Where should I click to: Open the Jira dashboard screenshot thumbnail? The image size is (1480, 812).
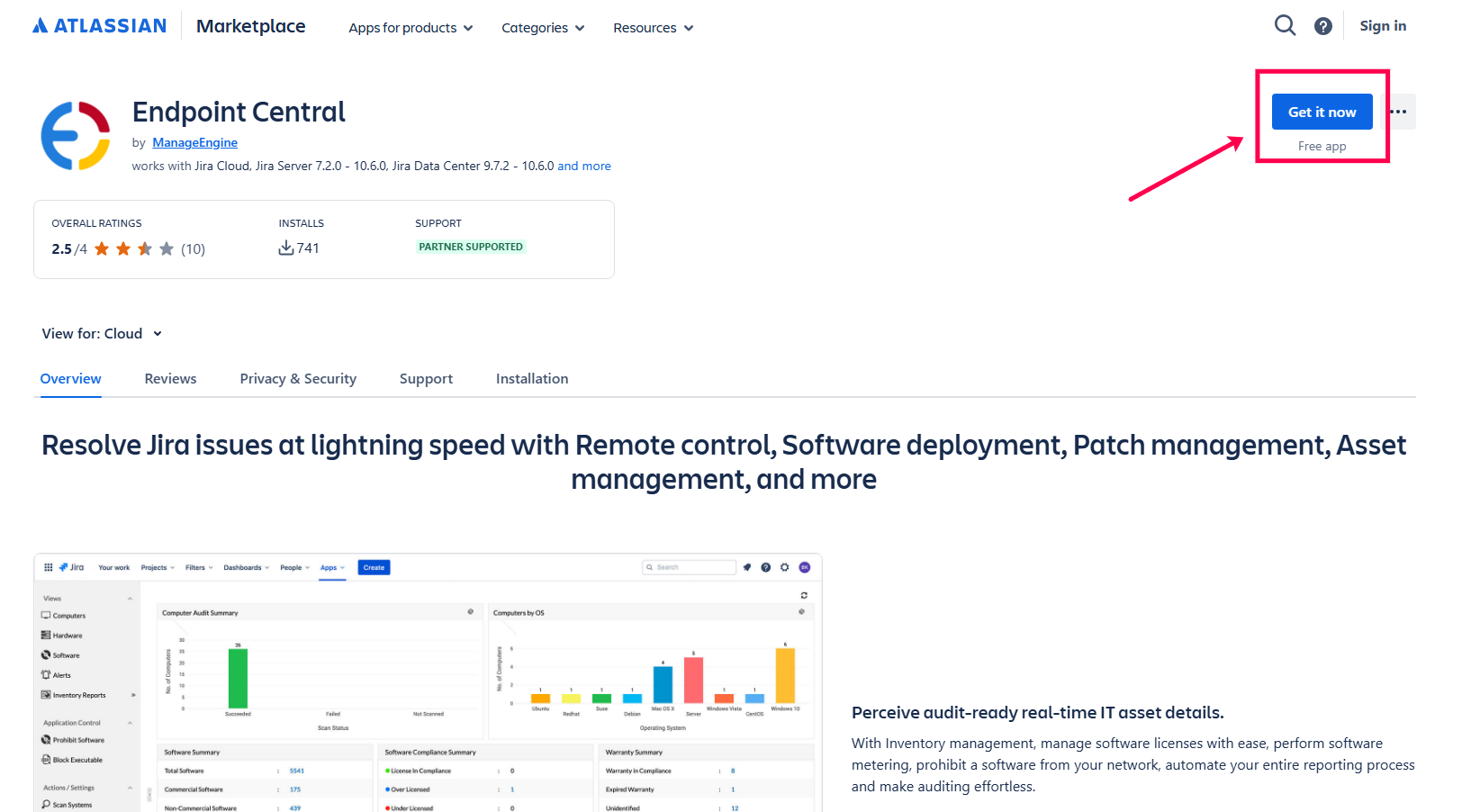coord(428,682)
